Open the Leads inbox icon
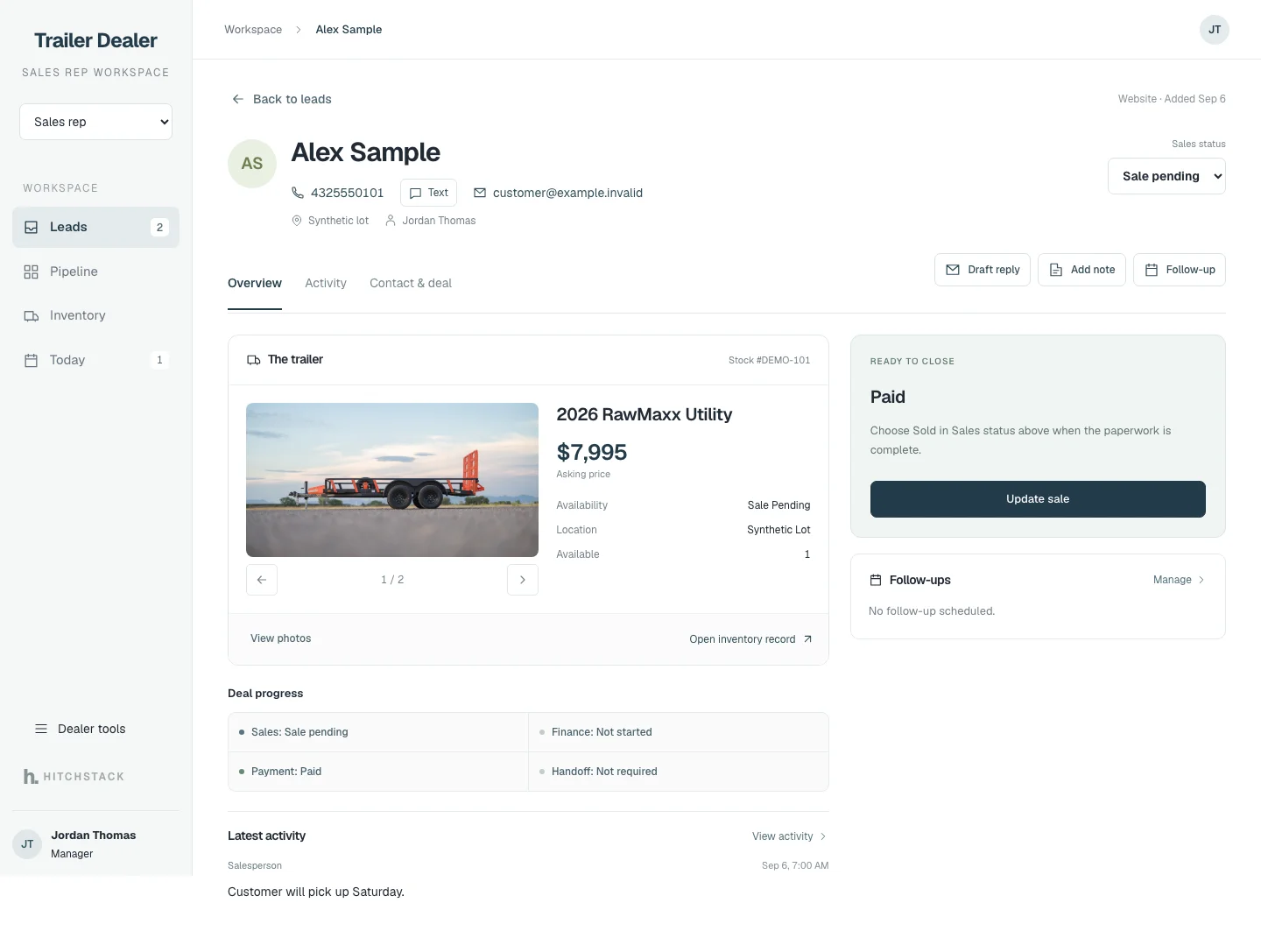 tap(32, 227)
